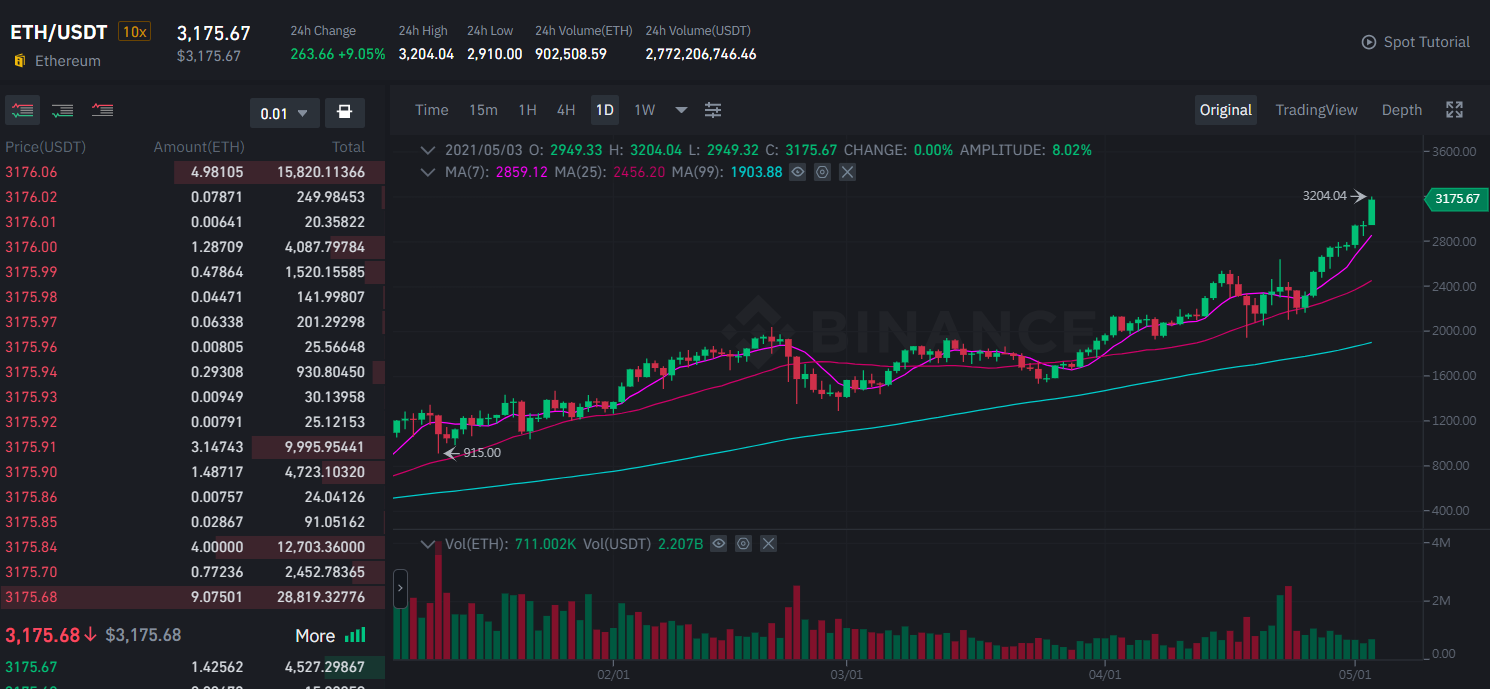Switch to the Depth chart tab

(1401, 110)
